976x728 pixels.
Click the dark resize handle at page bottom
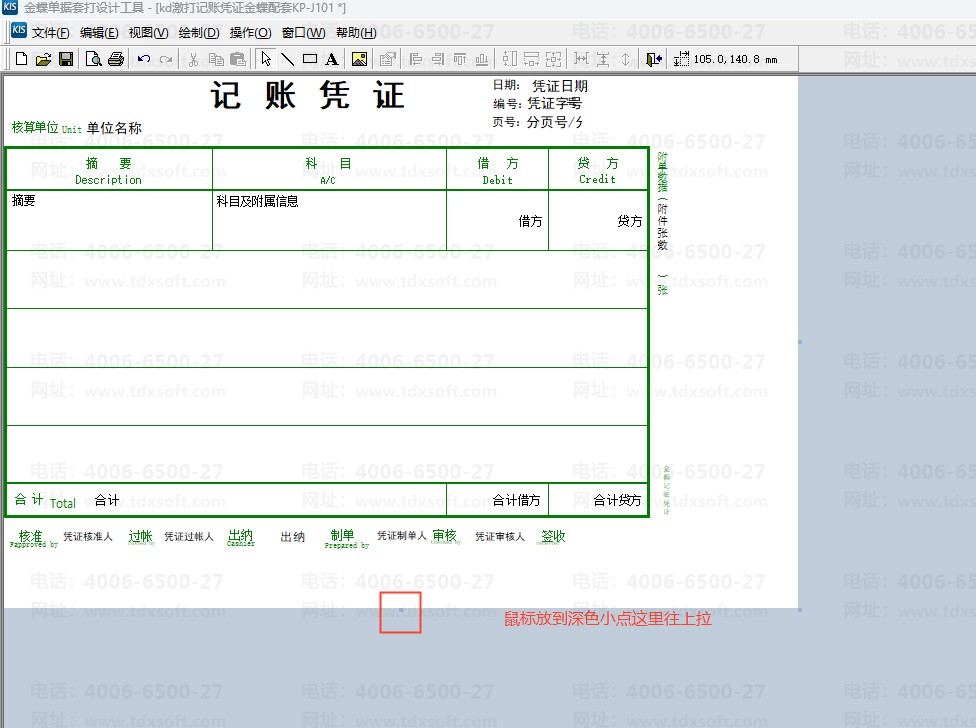point(401,609)
